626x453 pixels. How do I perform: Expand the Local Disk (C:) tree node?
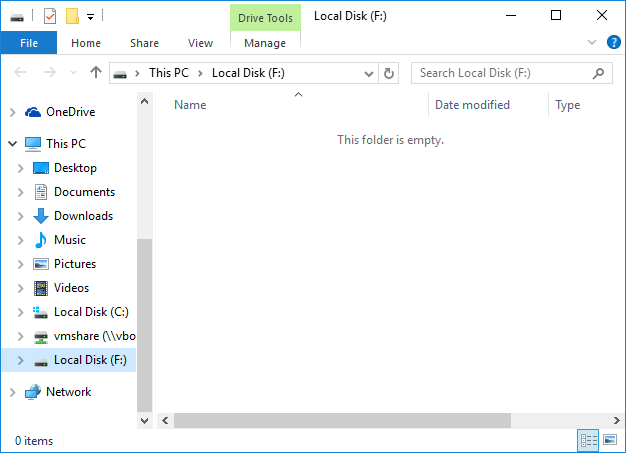(x=20, y=312)
